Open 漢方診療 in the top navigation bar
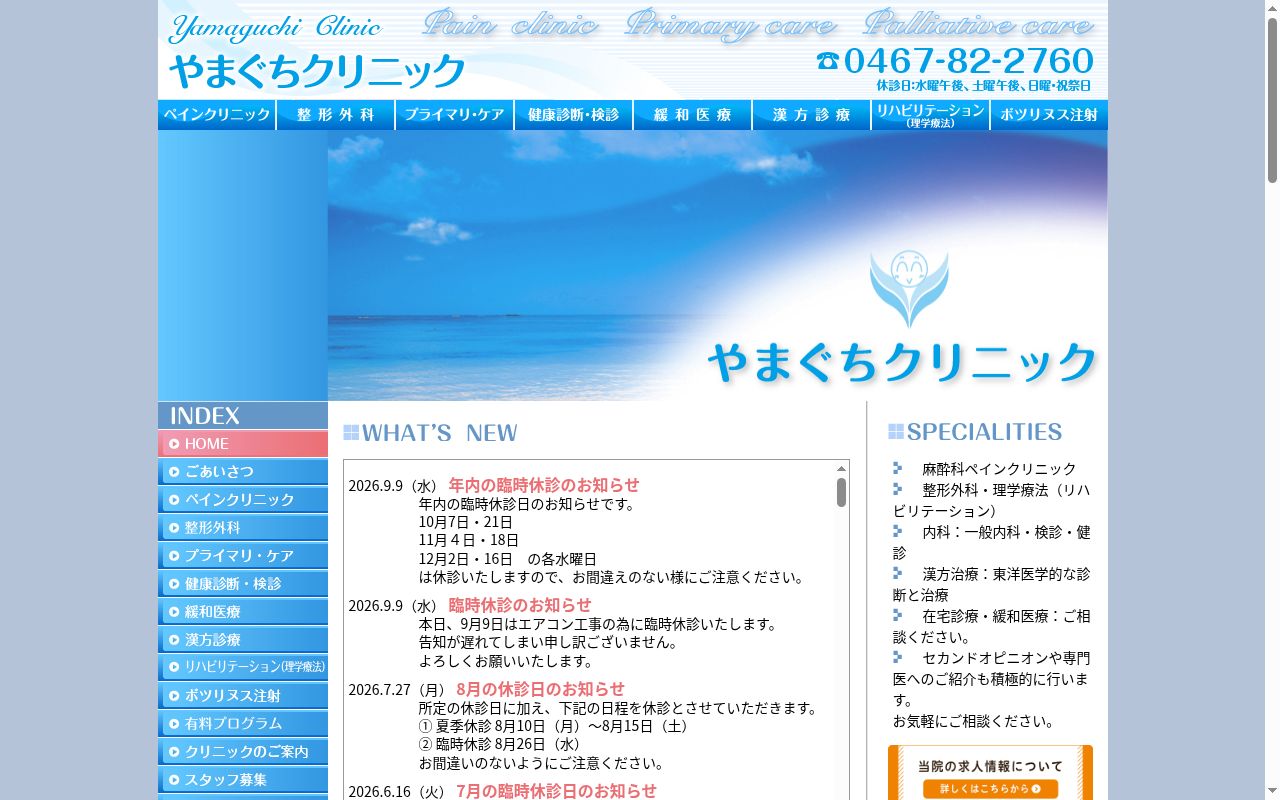 click(812, 115)
